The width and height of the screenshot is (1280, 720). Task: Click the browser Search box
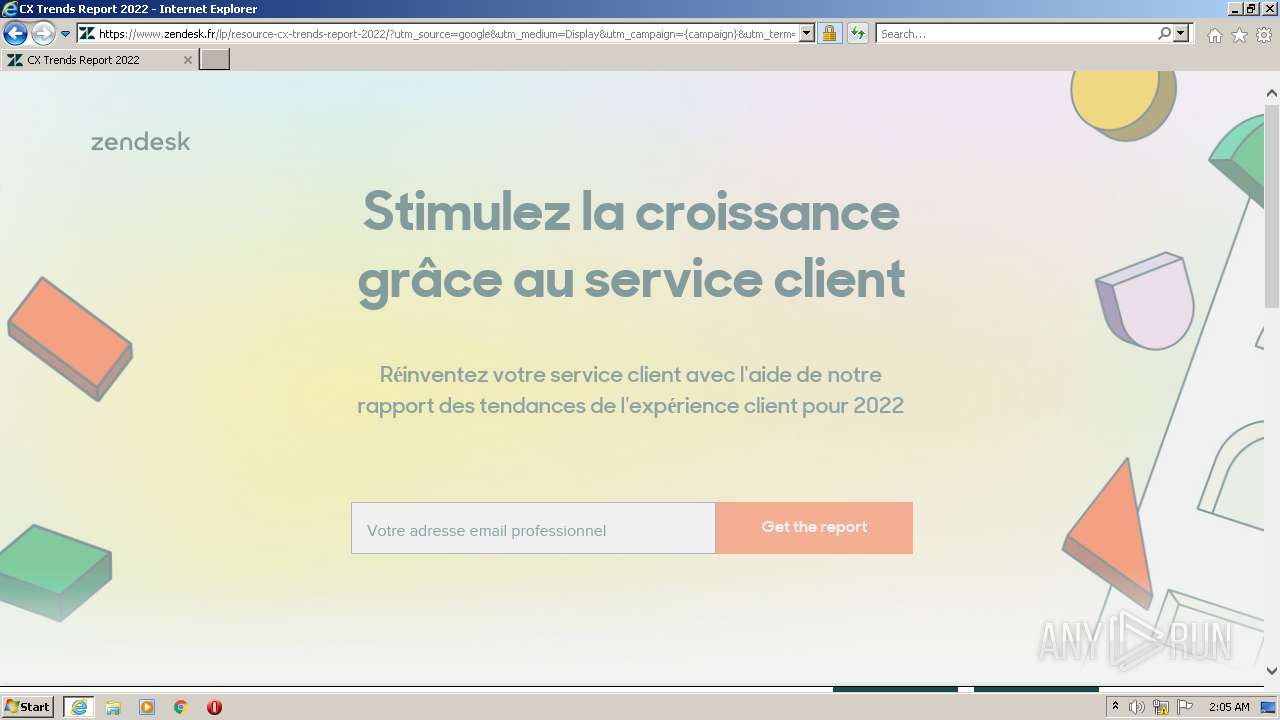pos(1016,33)
